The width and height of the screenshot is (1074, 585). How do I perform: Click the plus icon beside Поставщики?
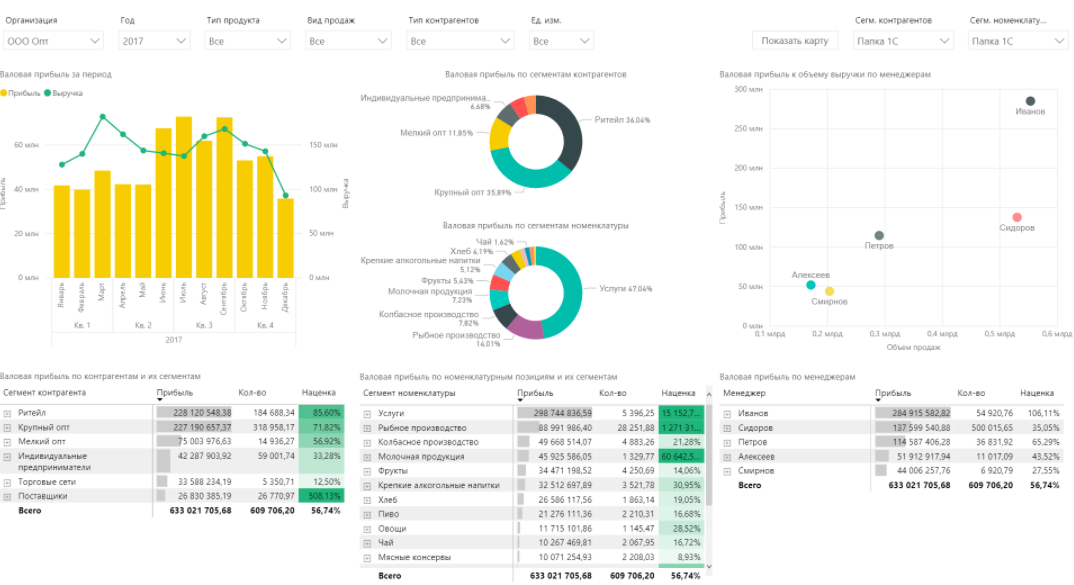(8, 495)
